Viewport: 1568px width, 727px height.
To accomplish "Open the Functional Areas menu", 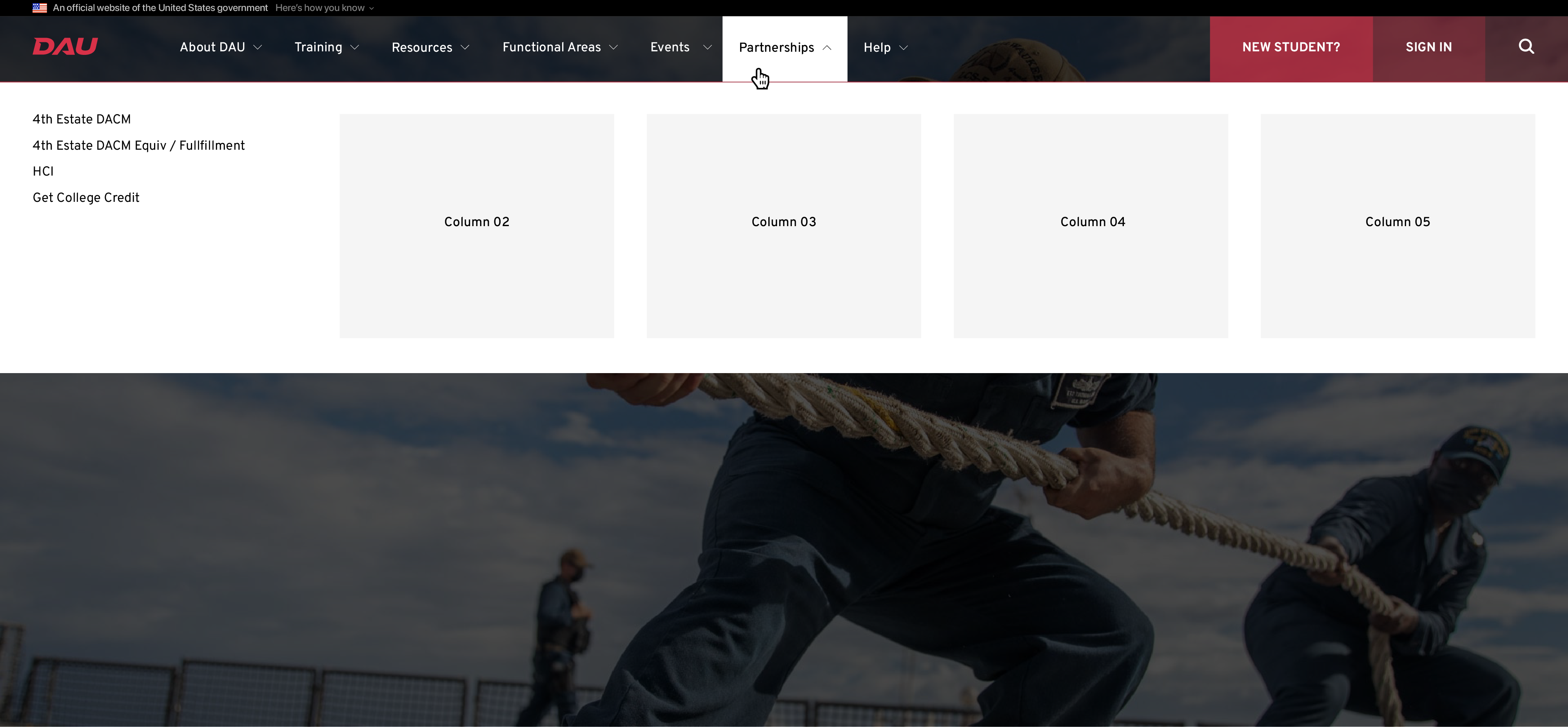I will (560, 47).
